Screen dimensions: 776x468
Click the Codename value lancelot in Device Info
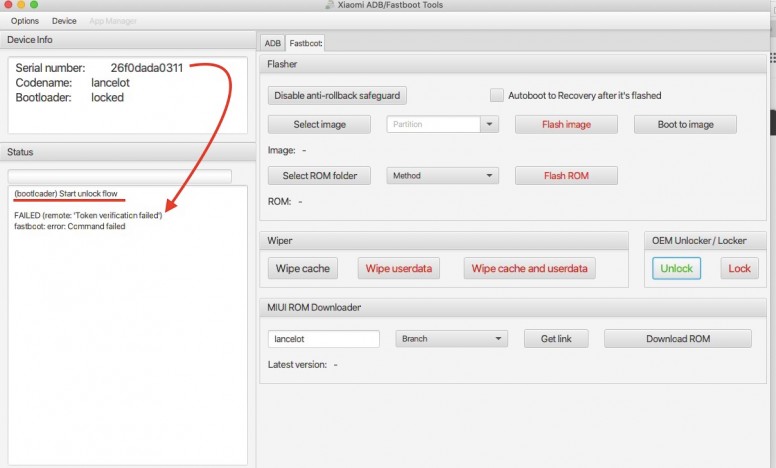point(110,83)
